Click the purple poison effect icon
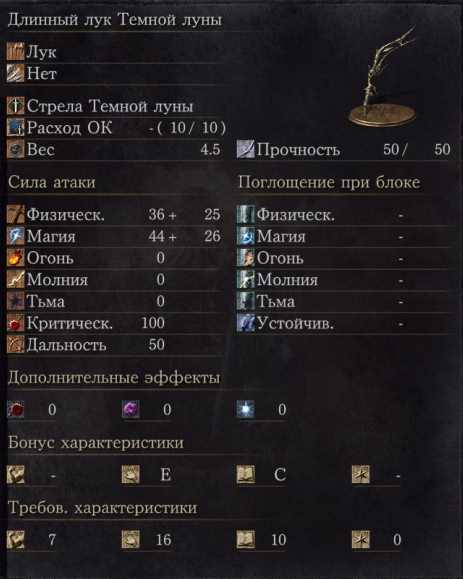 tap(131, 410)
